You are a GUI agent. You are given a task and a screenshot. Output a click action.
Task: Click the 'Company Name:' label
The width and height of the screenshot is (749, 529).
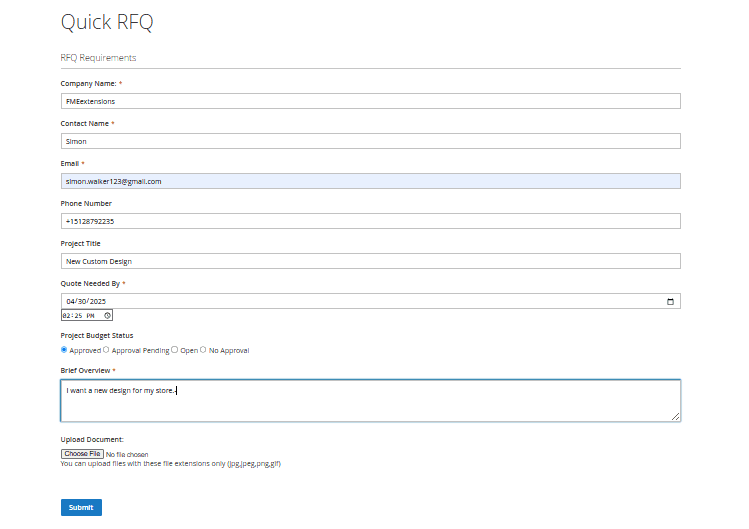point(88,84)
